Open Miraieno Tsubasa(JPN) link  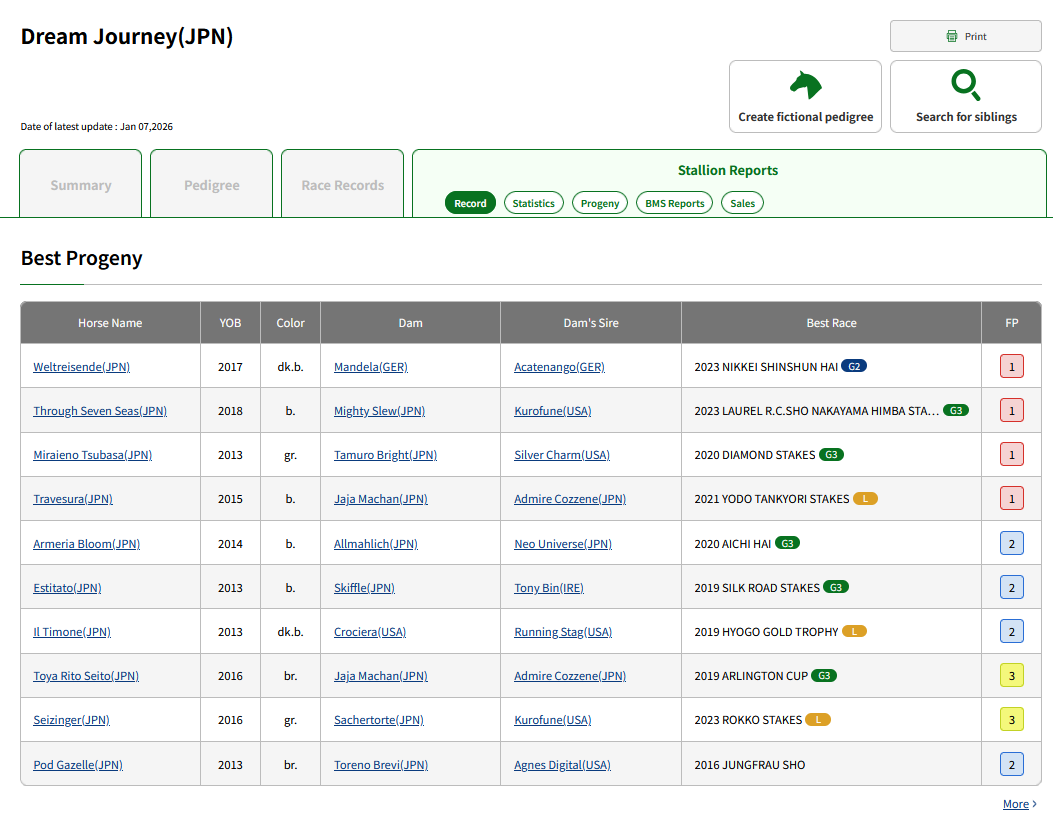(x=93, y=455)
